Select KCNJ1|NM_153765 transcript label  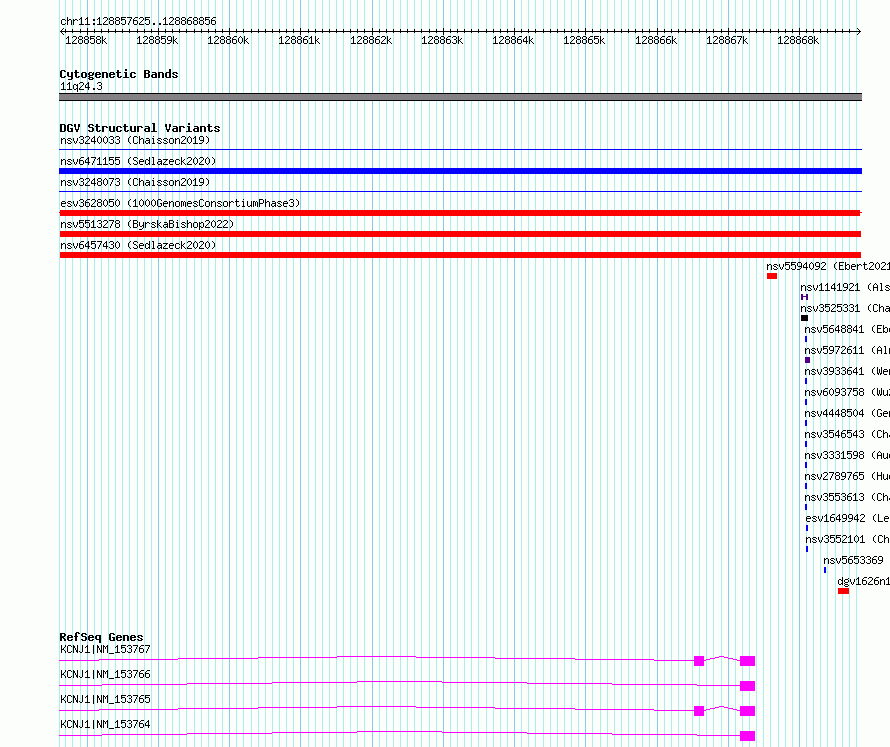point(106,699)
